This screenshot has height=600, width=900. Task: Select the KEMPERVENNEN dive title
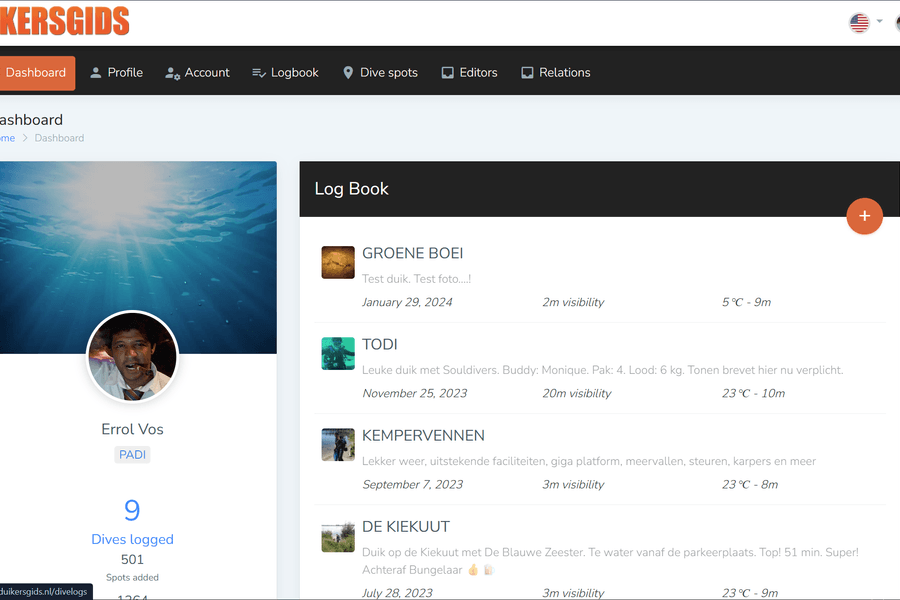[423, 435]
